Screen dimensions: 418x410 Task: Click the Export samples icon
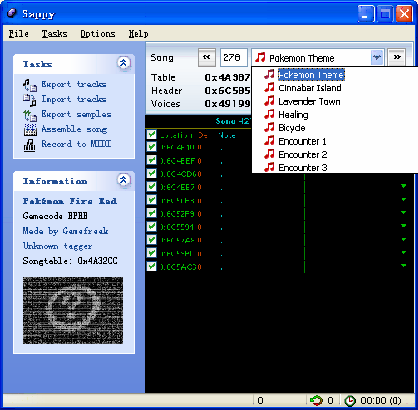[x=30, y=115]
